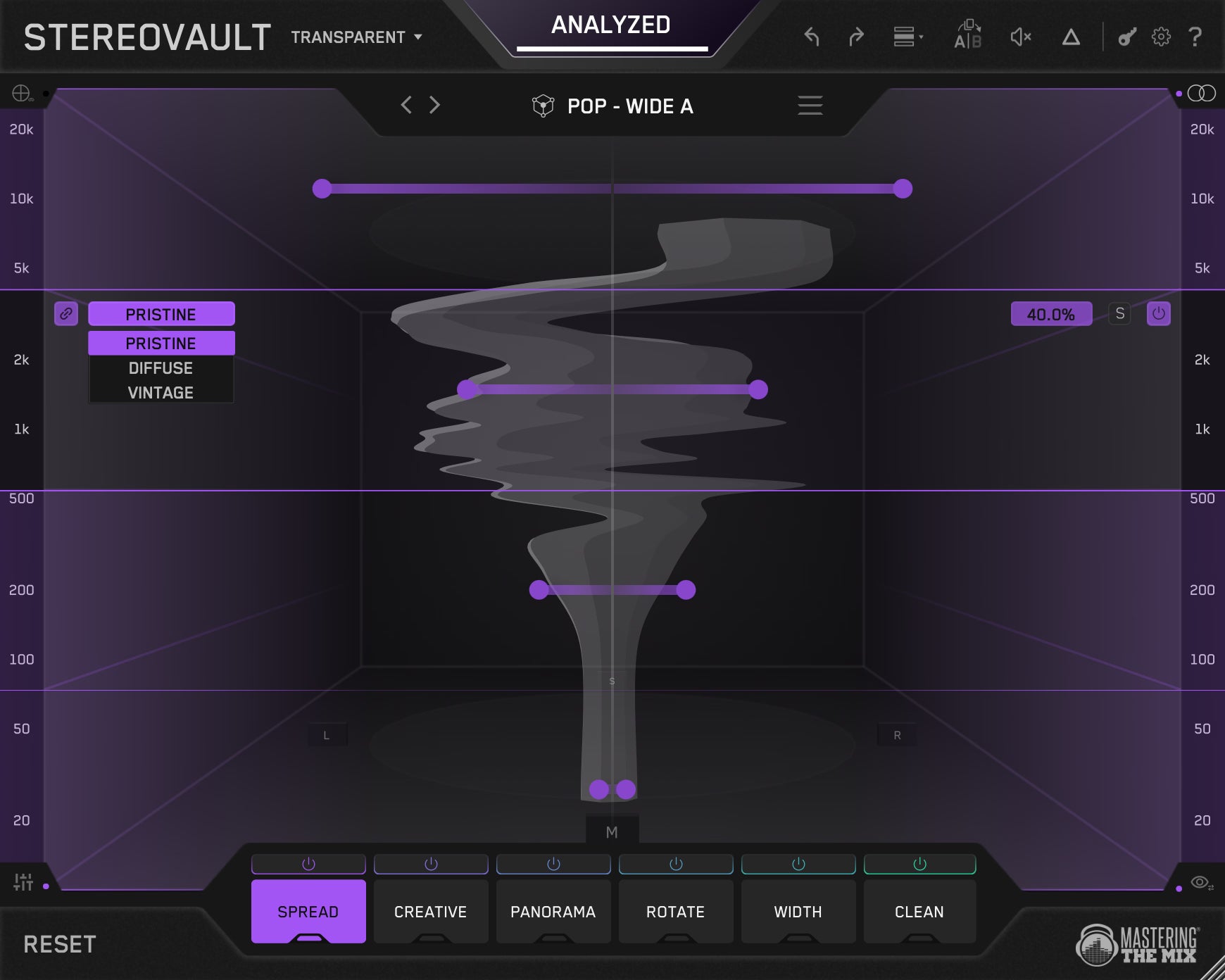Toggle the A|B comparison icon
The height and width of the screenshot is (980, 1225).
tap(968, 34)
